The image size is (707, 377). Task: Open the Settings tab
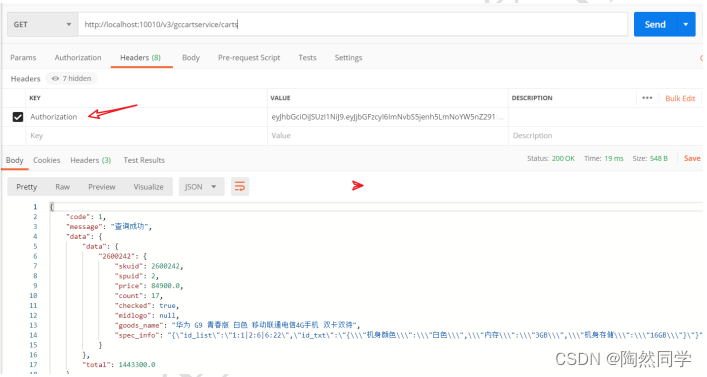348,58
